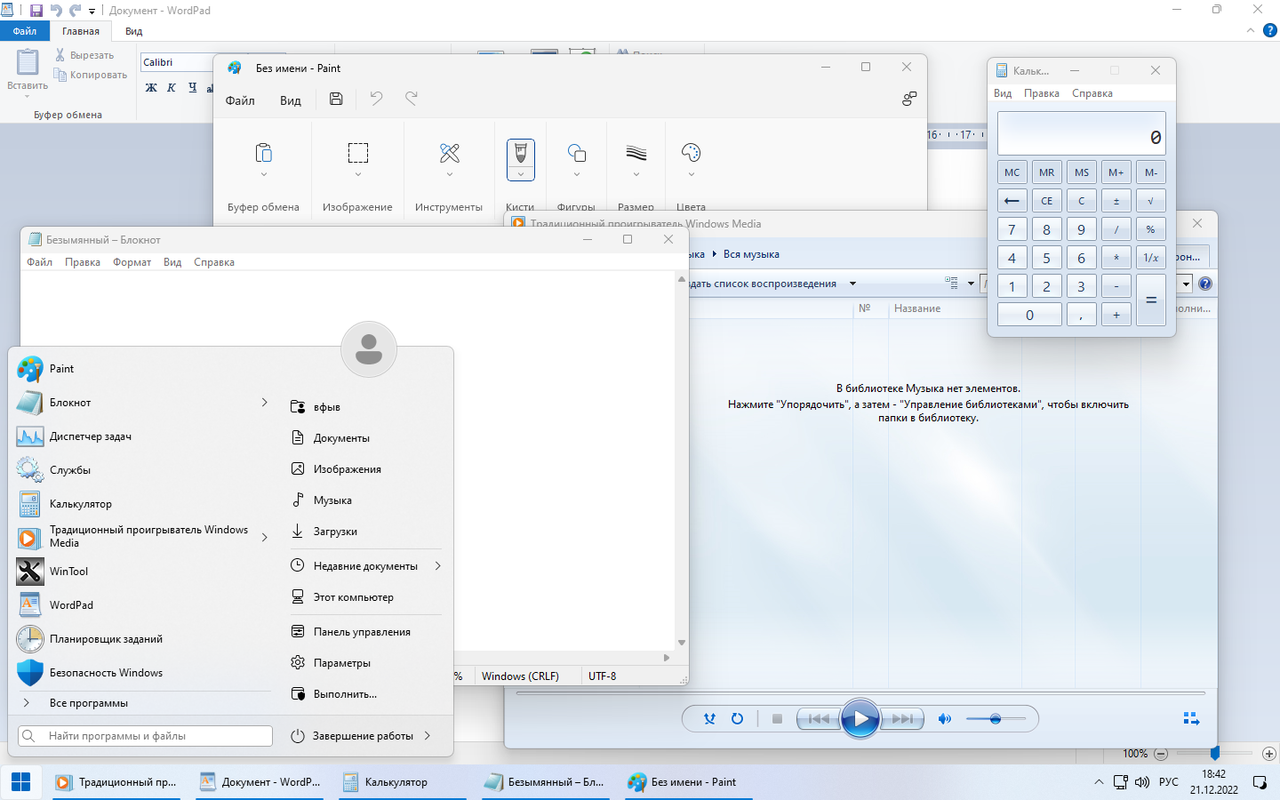Select the Brushes tool in Paint
Viewport: 1280px width, 800px height.
point(520,153)
